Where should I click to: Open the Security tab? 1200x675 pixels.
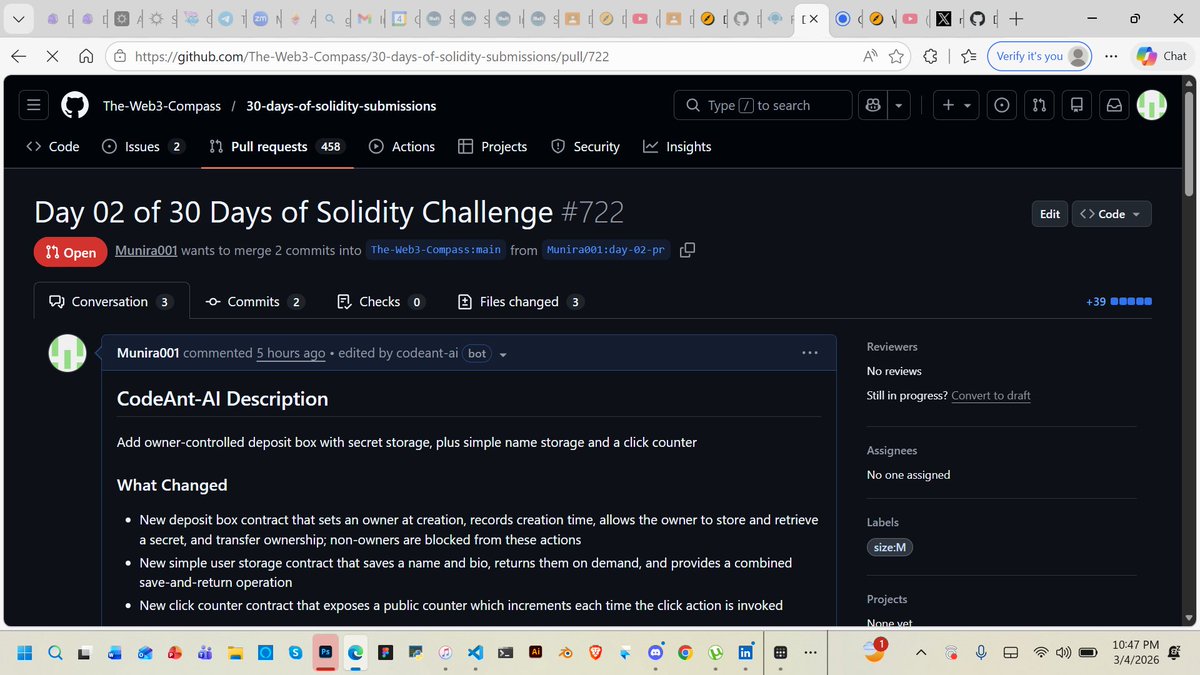[586, 146]
